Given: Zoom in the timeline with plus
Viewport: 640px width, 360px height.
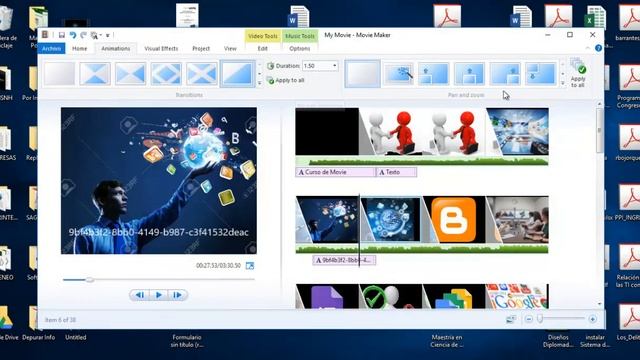Looking at the screenshot, I should 593,319.
